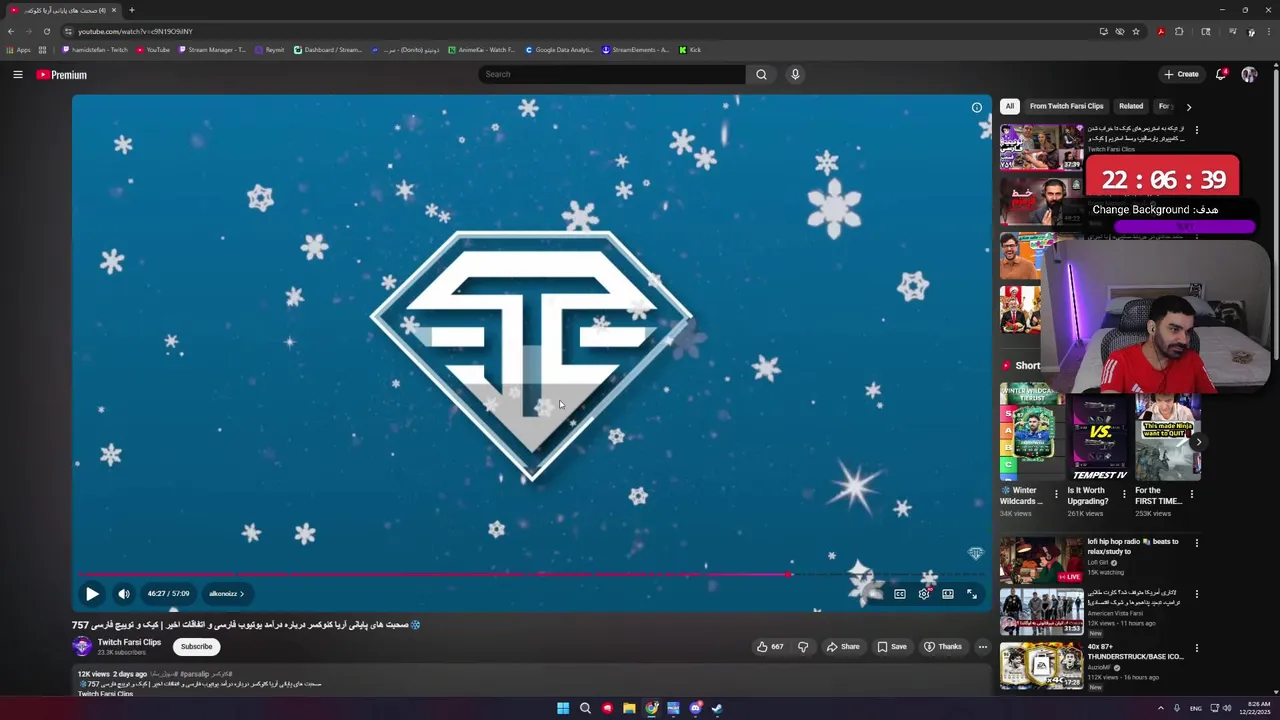The height and width of the screenshot is (720, 1280).
Task: Bookmark this page with star icon
Action: click(1136, 31)
